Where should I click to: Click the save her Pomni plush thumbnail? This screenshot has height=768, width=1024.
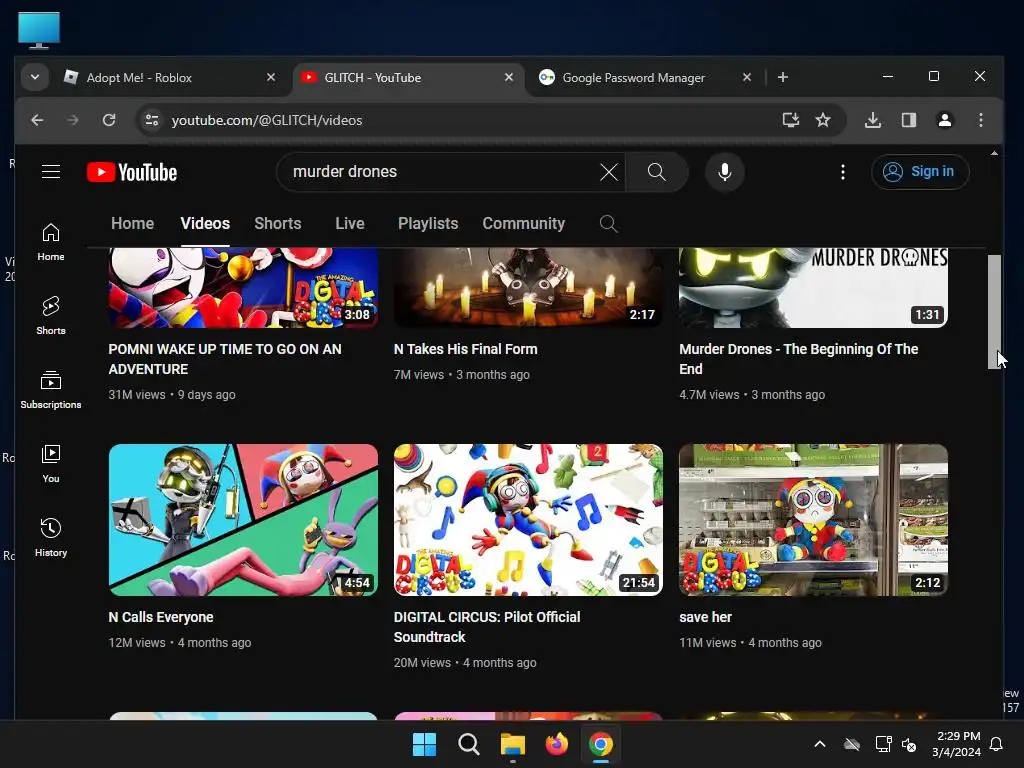(813, 520)
